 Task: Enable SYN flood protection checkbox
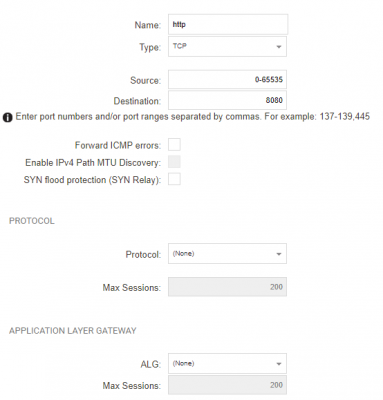coord(174,179)
